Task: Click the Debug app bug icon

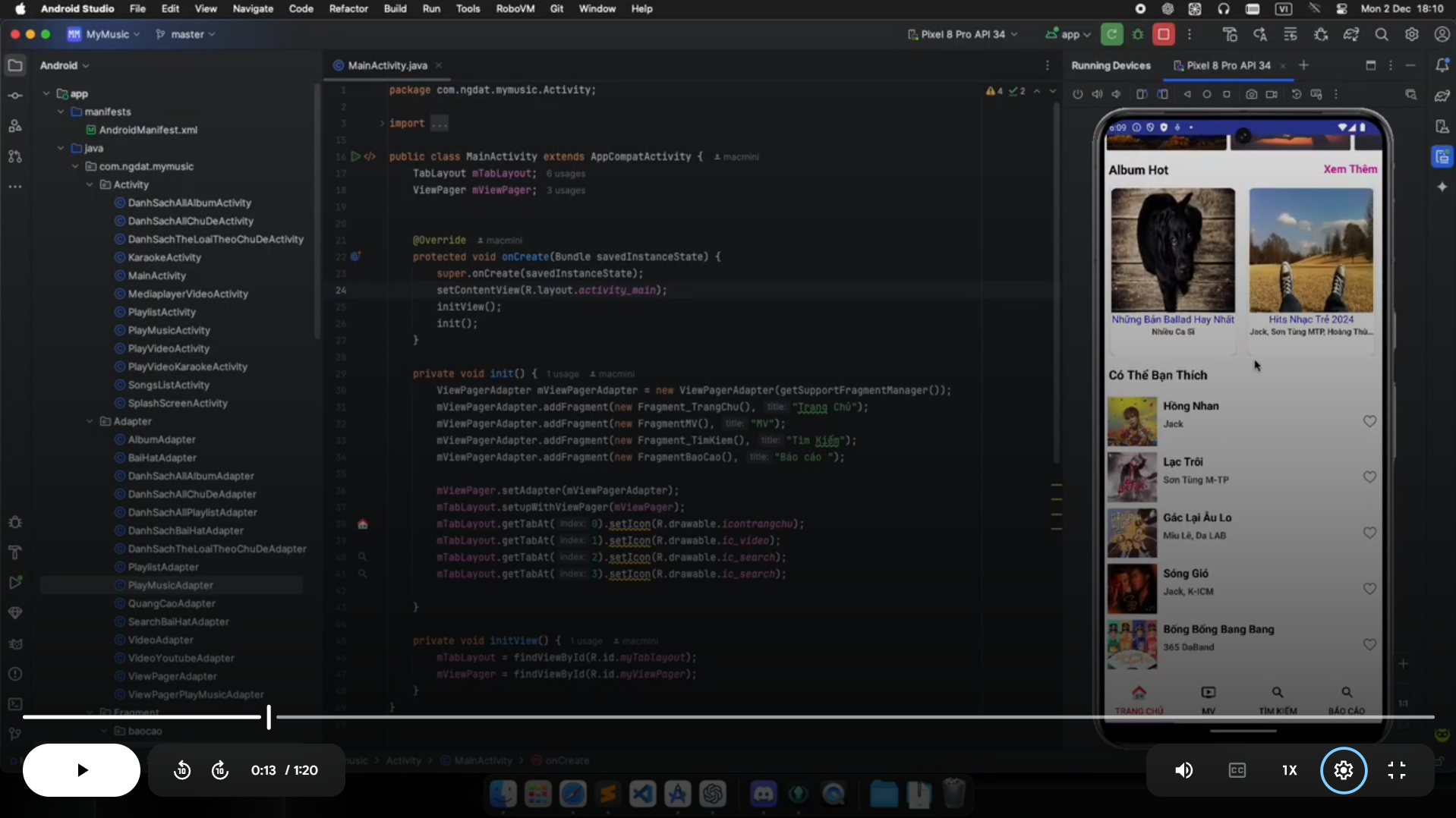Action: point(1137,34)
